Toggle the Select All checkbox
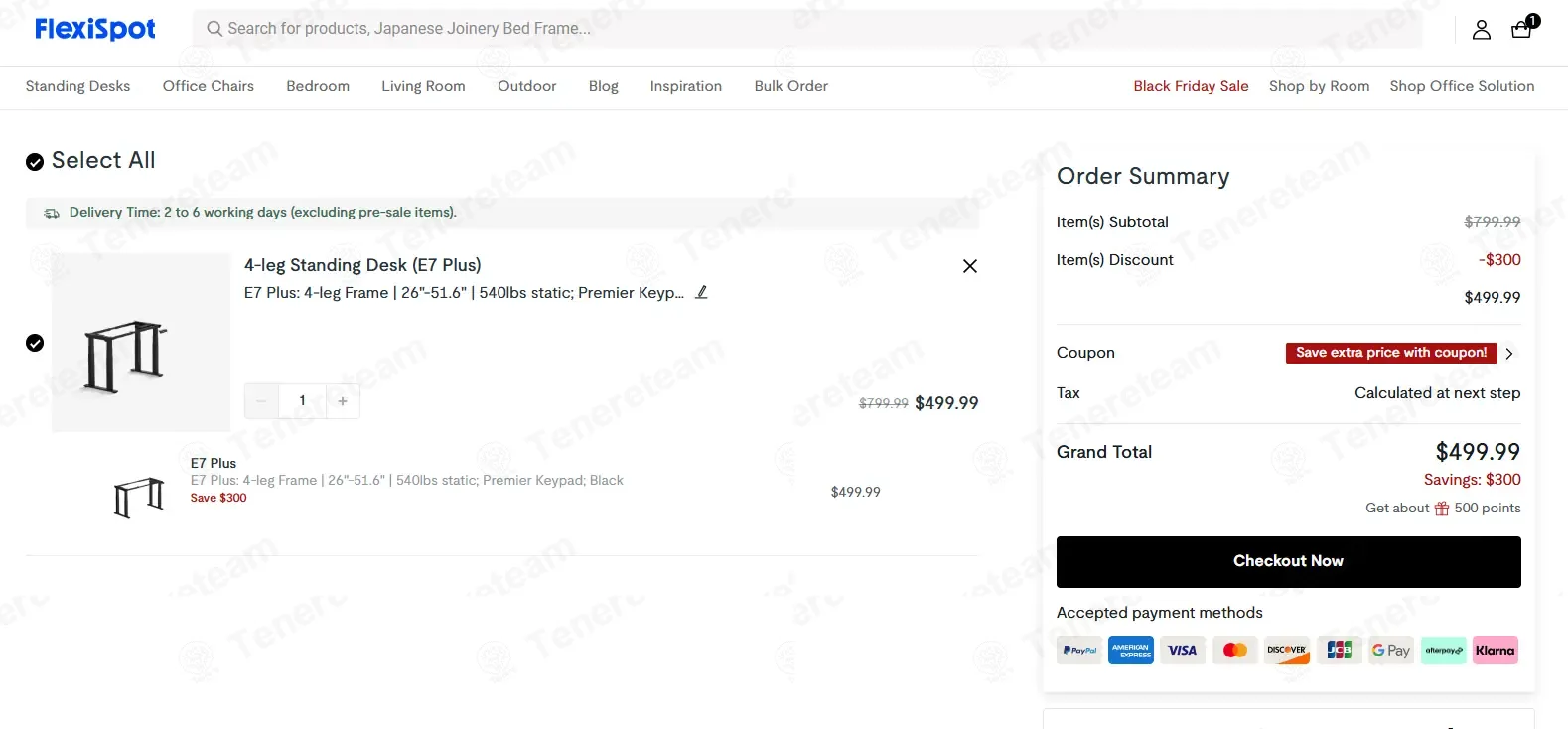 click(x=35, y=162)
